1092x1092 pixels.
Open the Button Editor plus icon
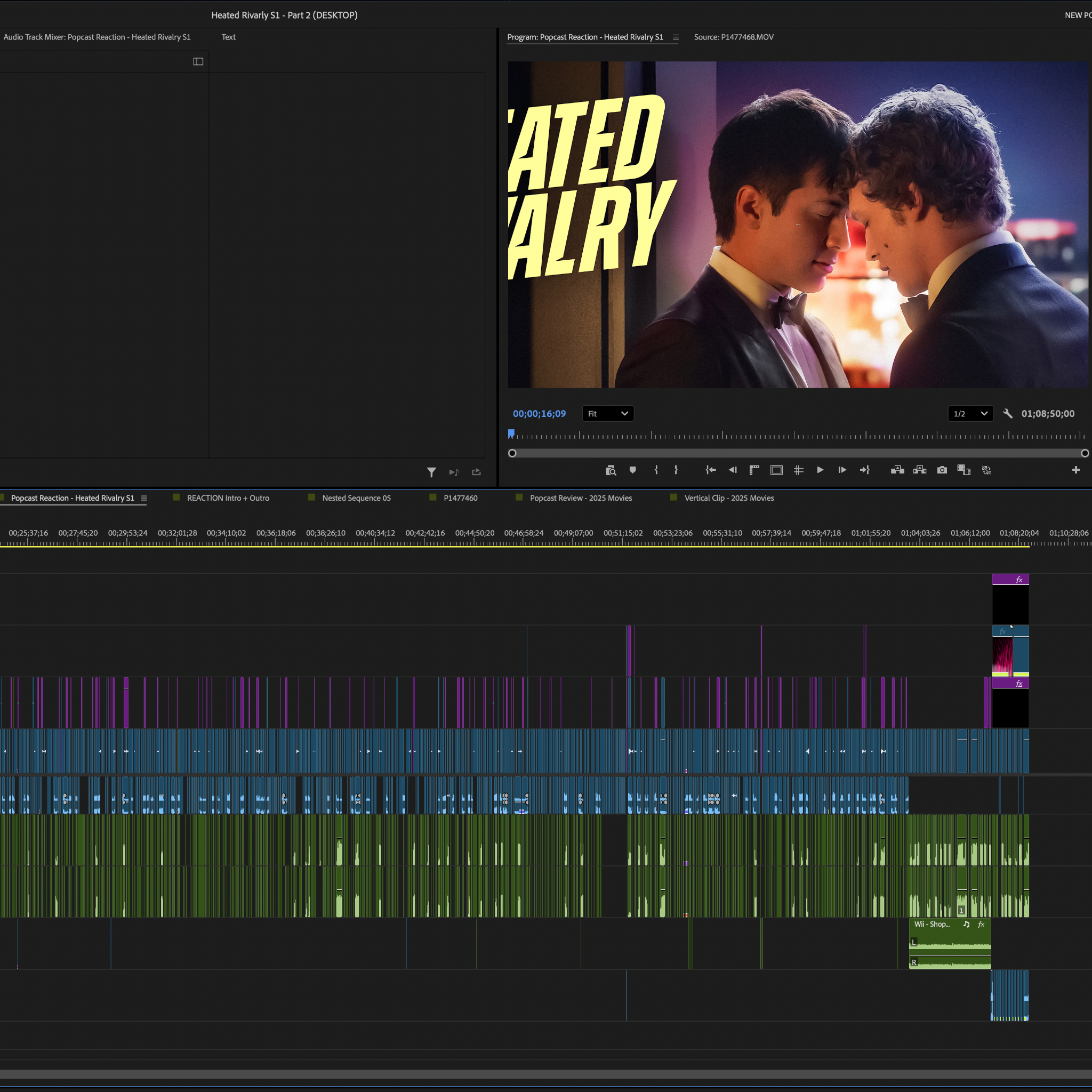(1075, 470)
